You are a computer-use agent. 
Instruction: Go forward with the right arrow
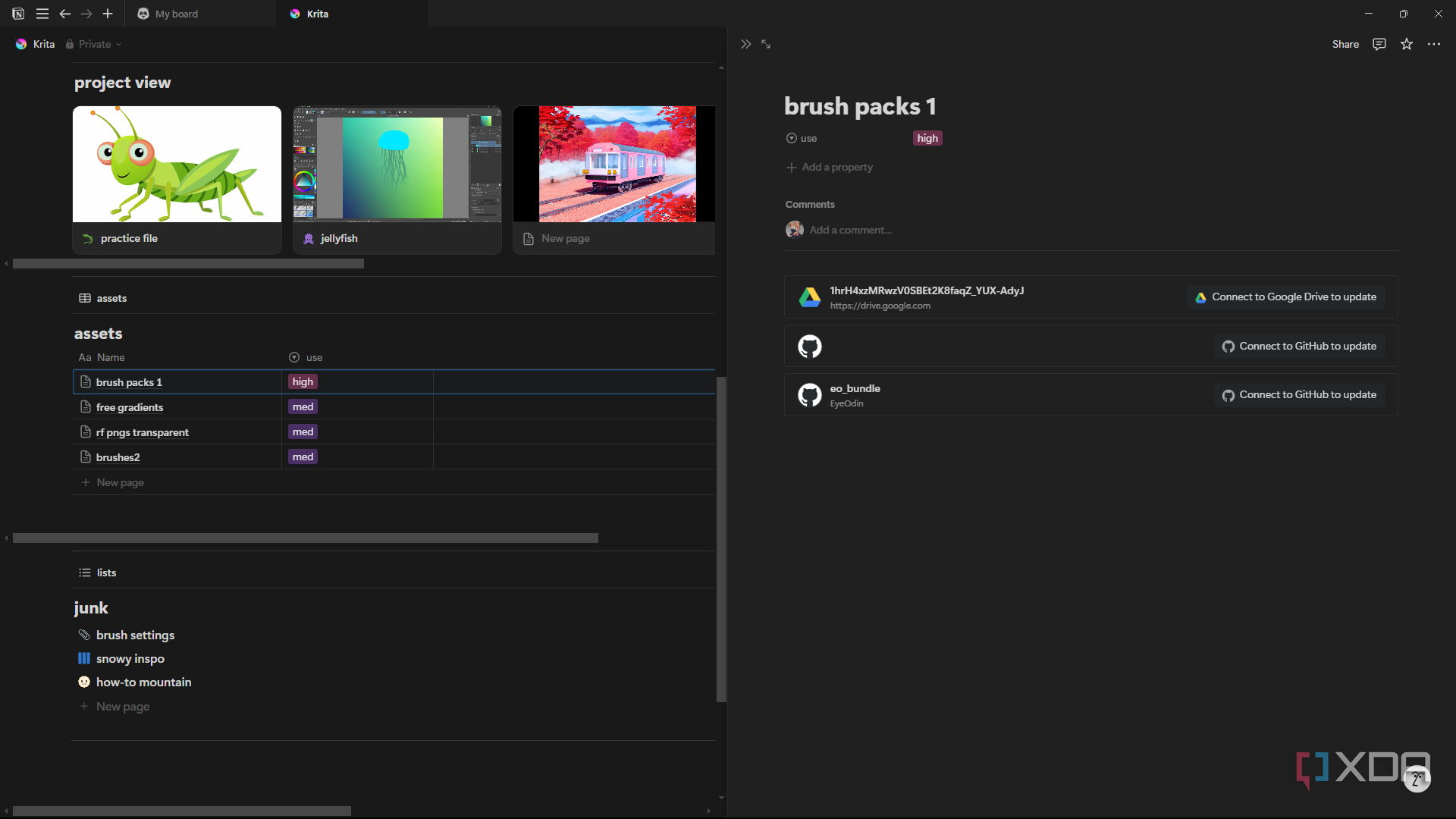(86, 14)
